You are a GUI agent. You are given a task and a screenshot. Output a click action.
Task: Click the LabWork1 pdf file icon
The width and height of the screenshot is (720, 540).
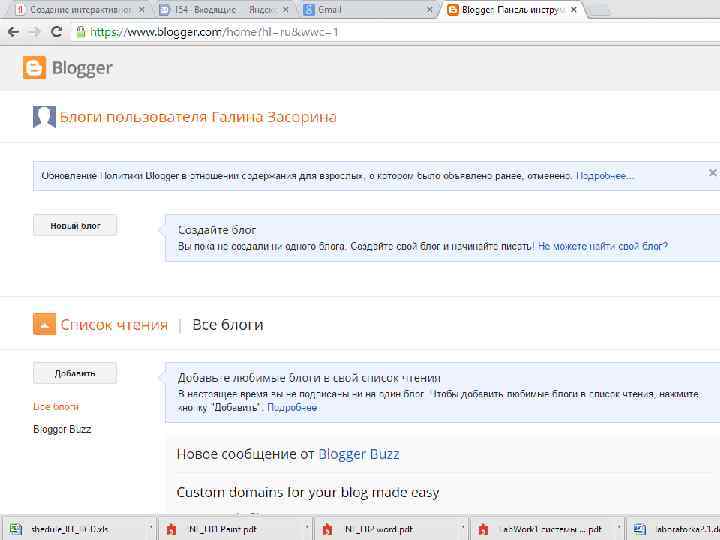click(483, 529)
